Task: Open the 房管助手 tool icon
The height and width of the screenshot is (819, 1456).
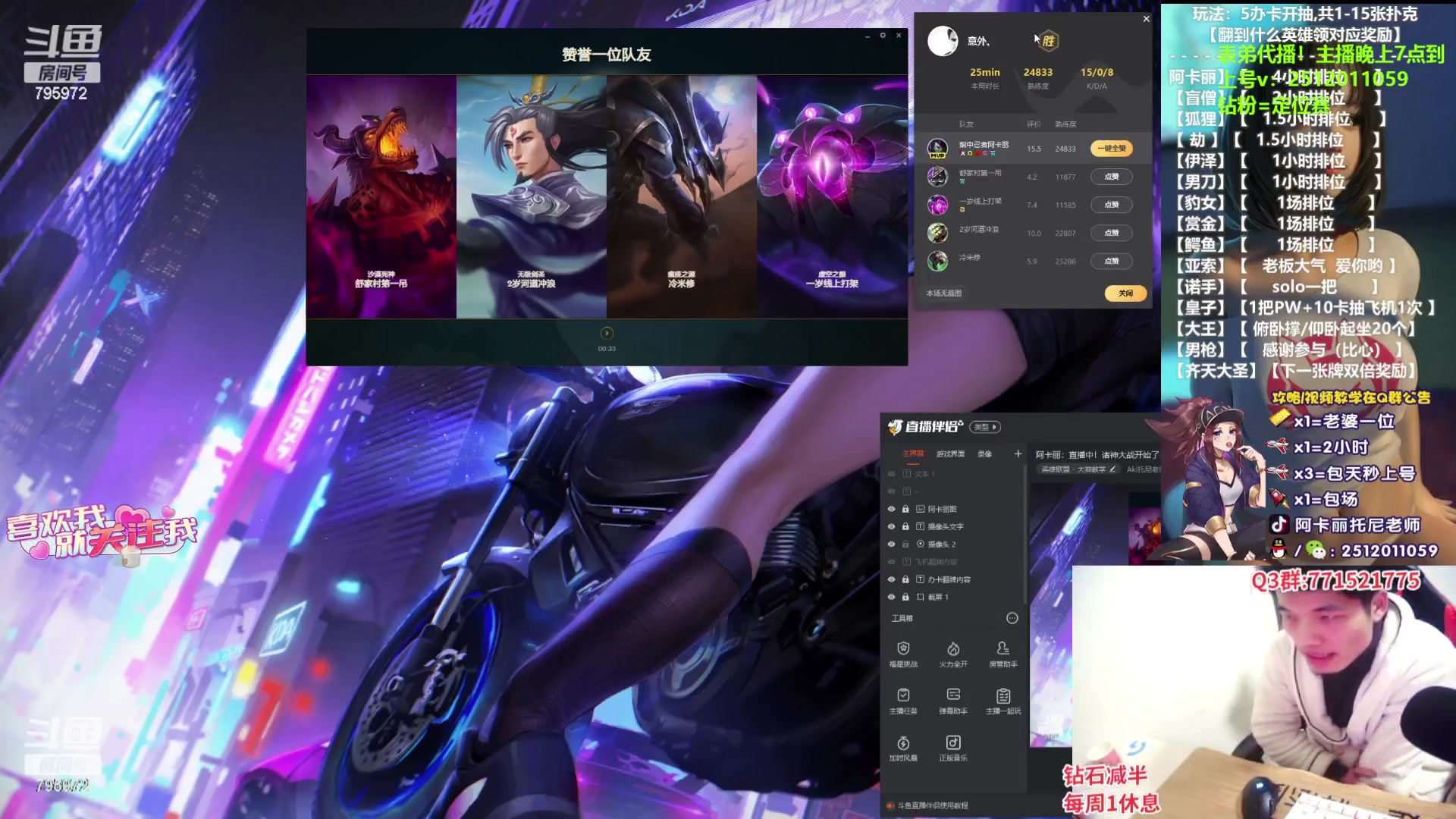Action: [x=1003, y=649]
